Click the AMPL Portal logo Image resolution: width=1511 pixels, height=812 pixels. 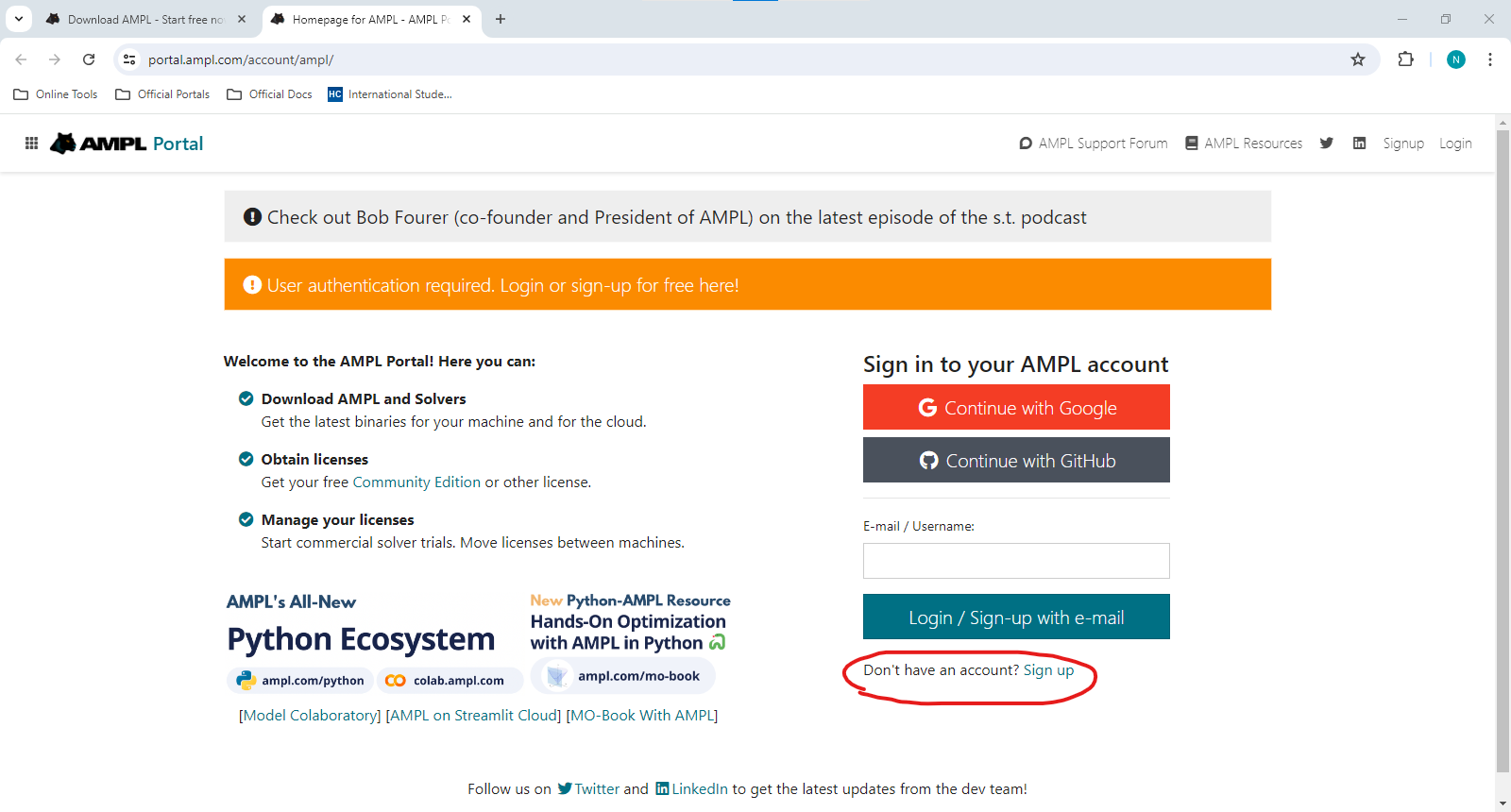click(127, 144)
